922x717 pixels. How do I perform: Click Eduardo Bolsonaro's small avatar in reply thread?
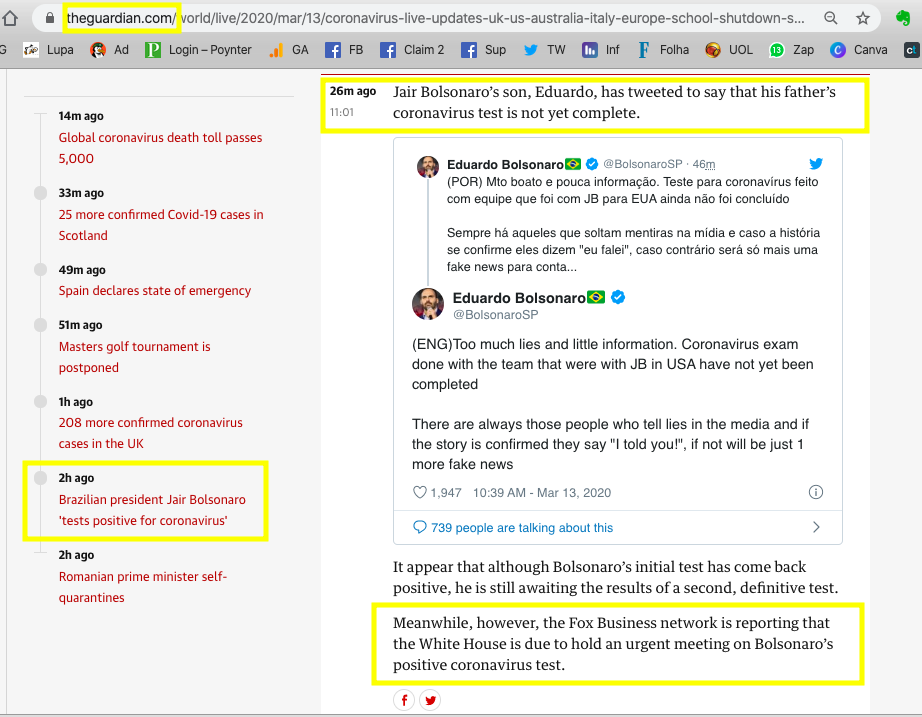pos(427,166)
